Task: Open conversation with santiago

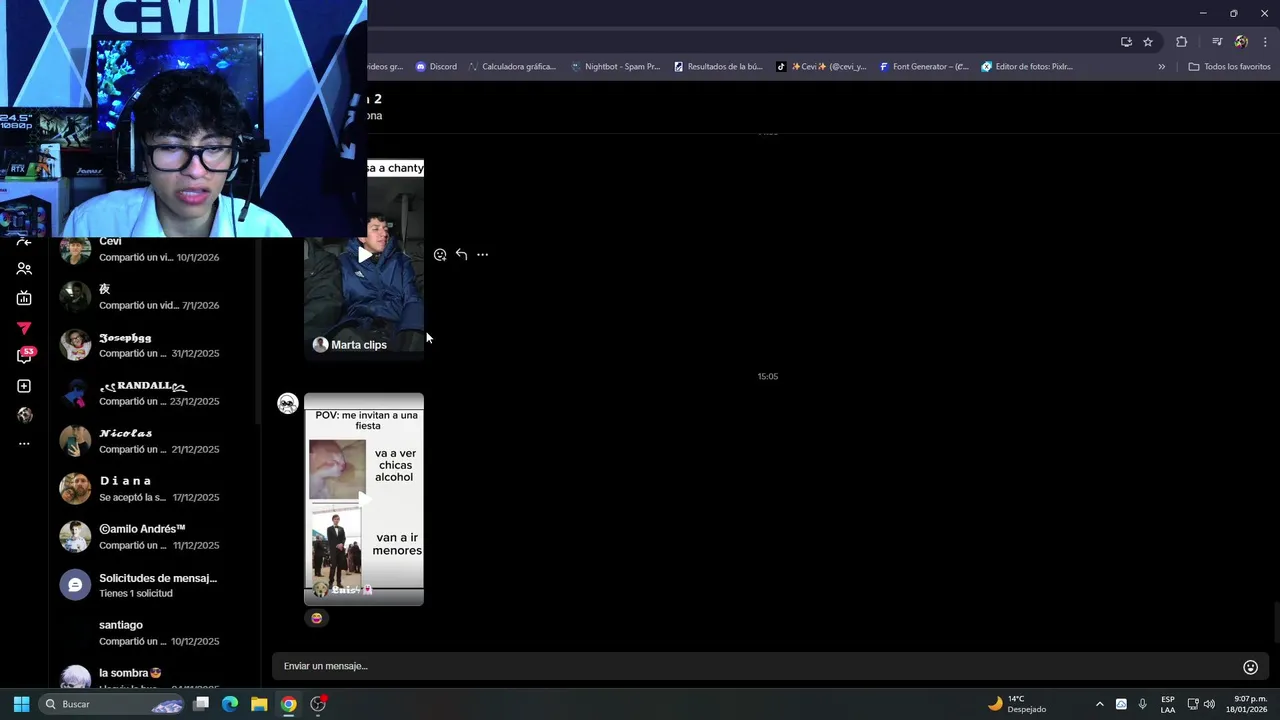Action: tap(154, 633)
